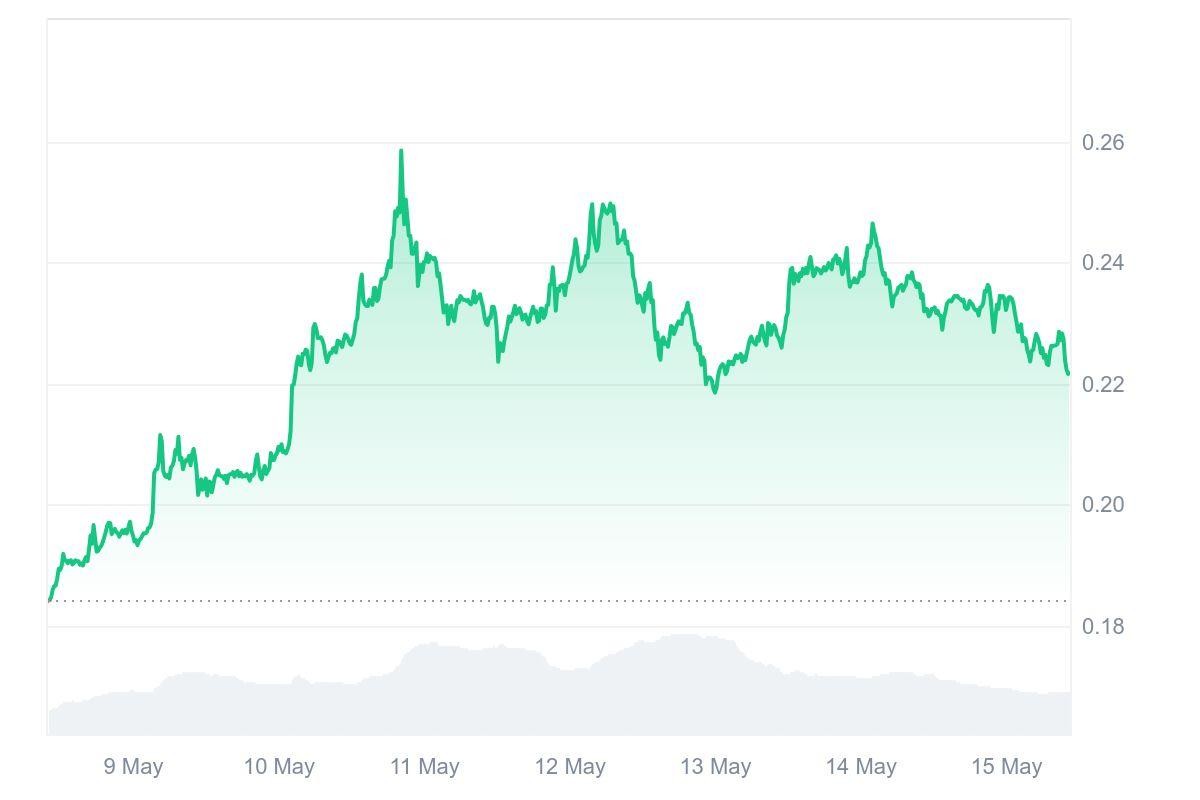Click the 15 May date label

click(x=1007, y=767)
